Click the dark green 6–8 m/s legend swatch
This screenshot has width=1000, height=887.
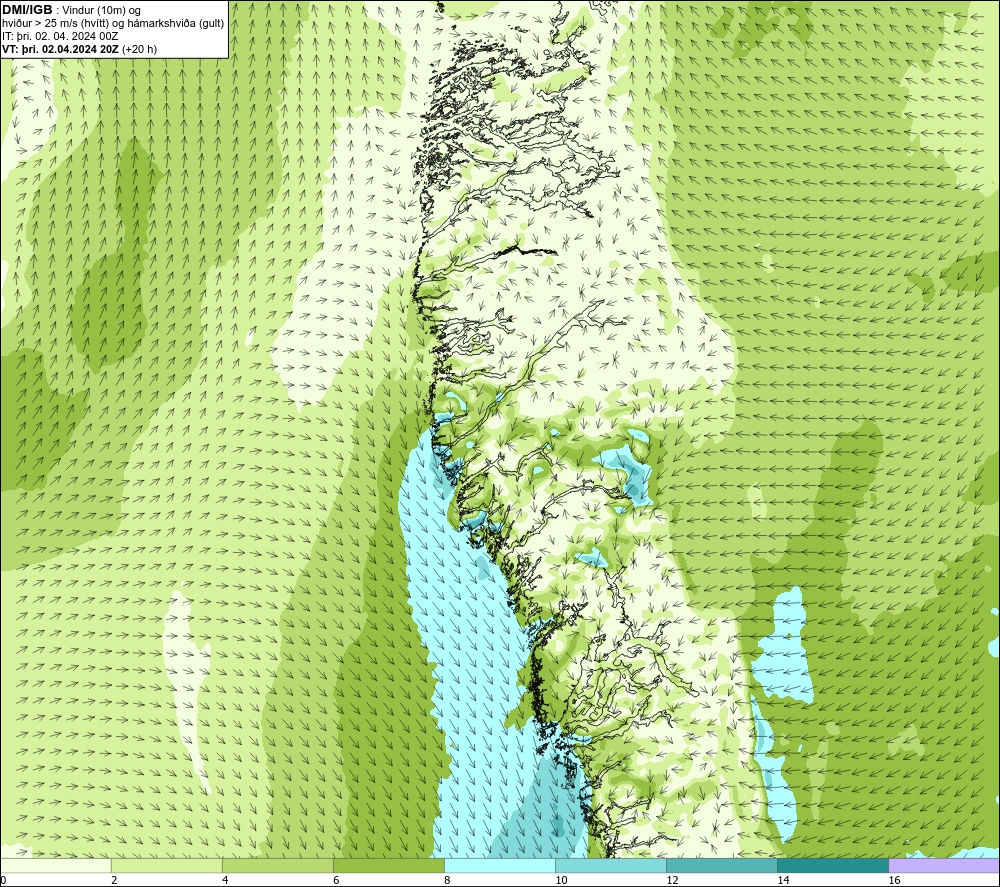click(x=389, y=865)
